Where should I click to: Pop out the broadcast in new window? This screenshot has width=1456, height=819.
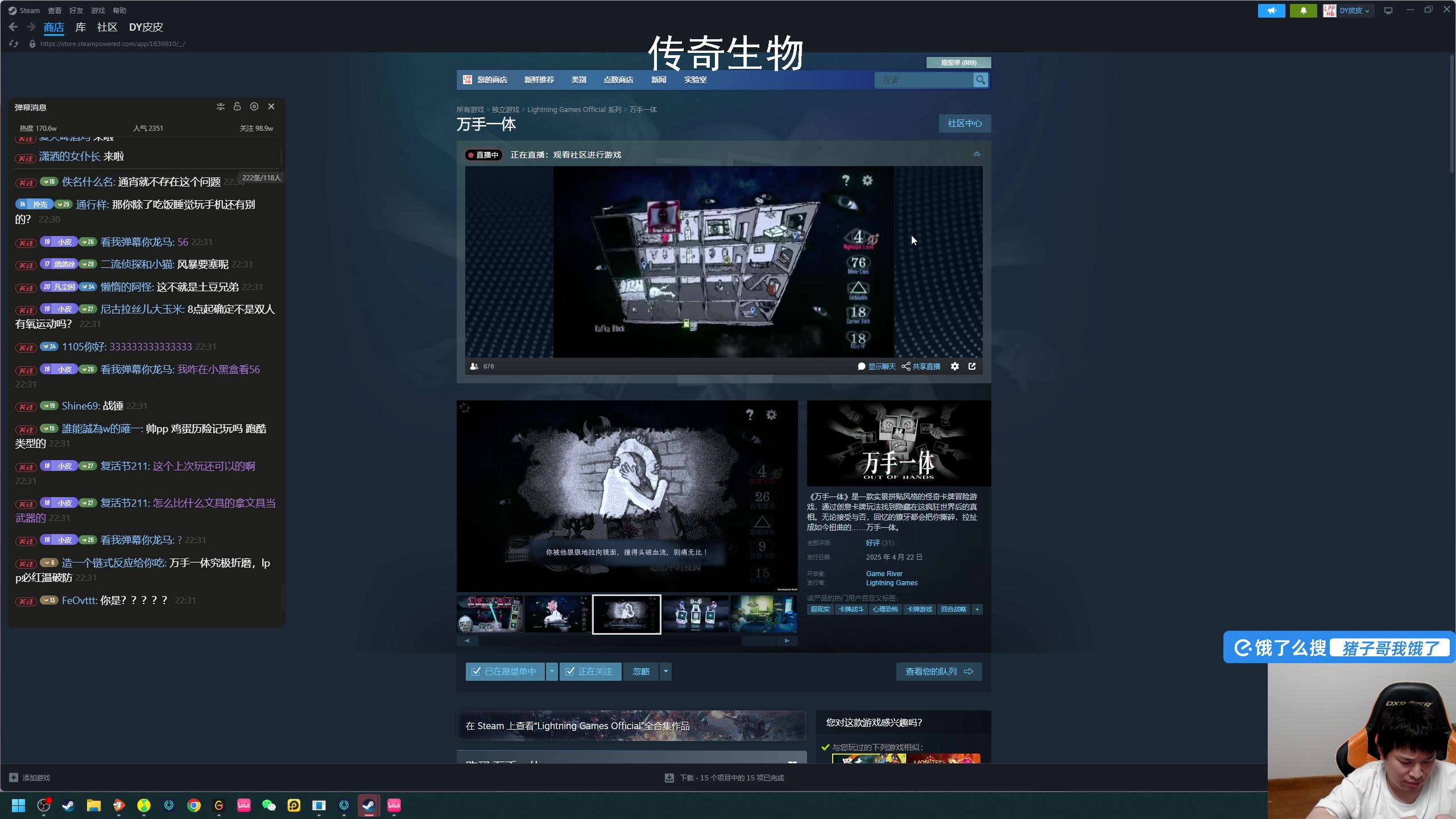[x=972, y=366]
